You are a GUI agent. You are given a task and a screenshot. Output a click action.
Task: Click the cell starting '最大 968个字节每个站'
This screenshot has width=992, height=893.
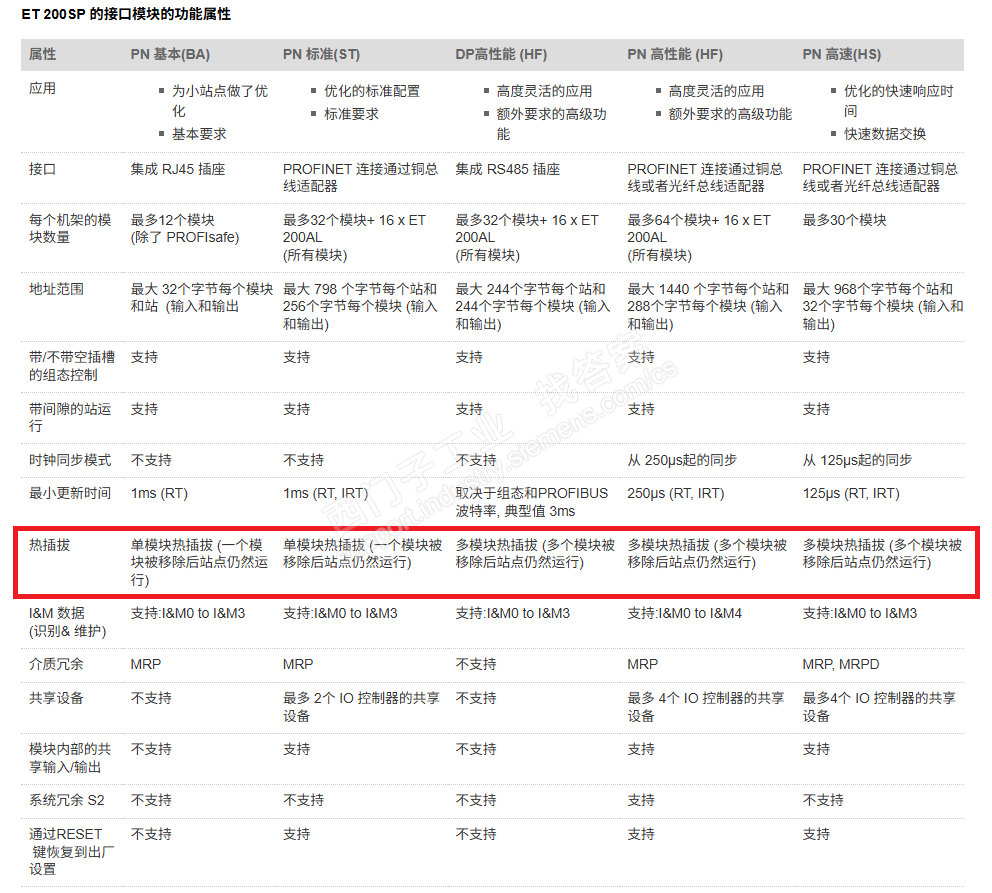883,307
